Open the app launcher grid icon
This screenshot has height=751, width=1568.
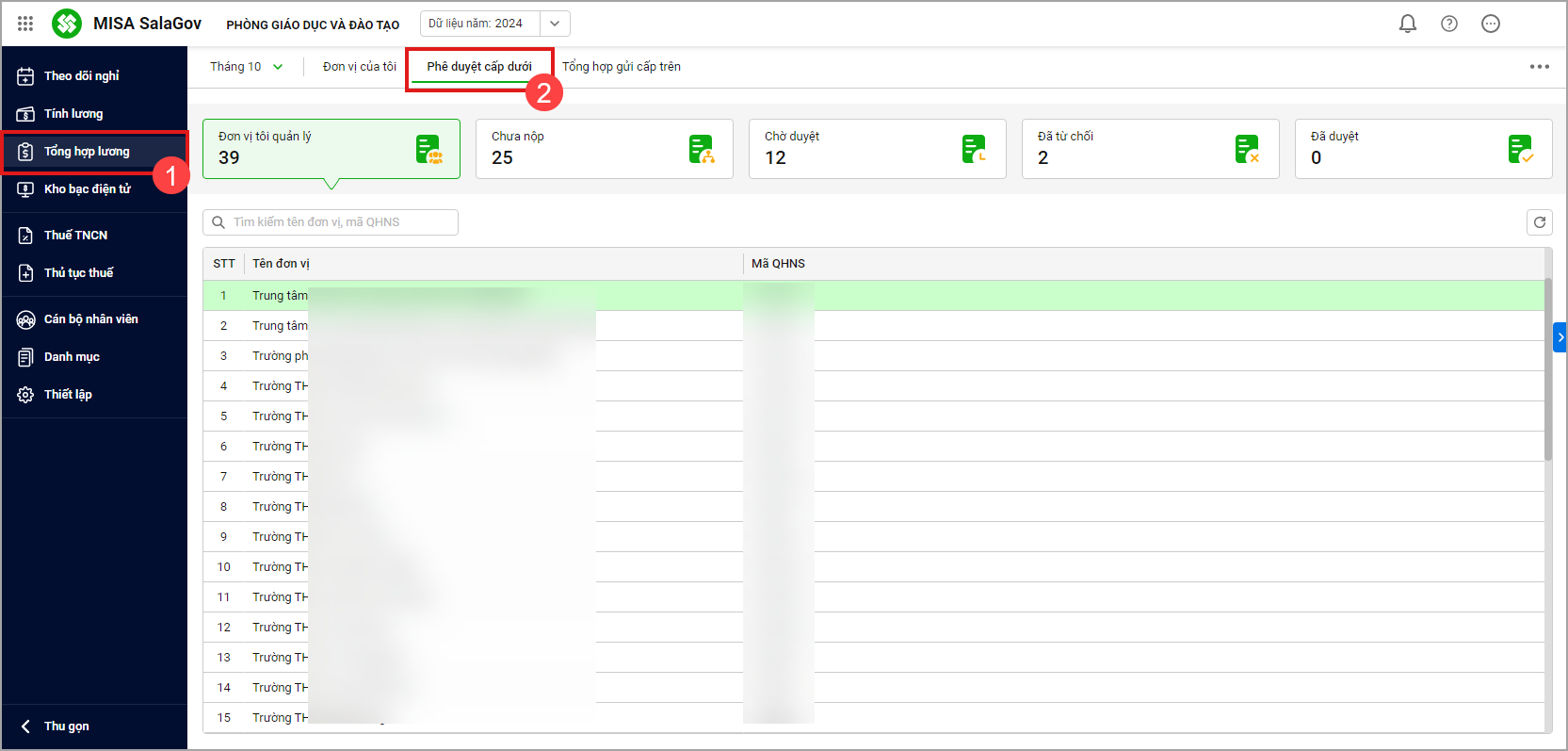[25, 24]
